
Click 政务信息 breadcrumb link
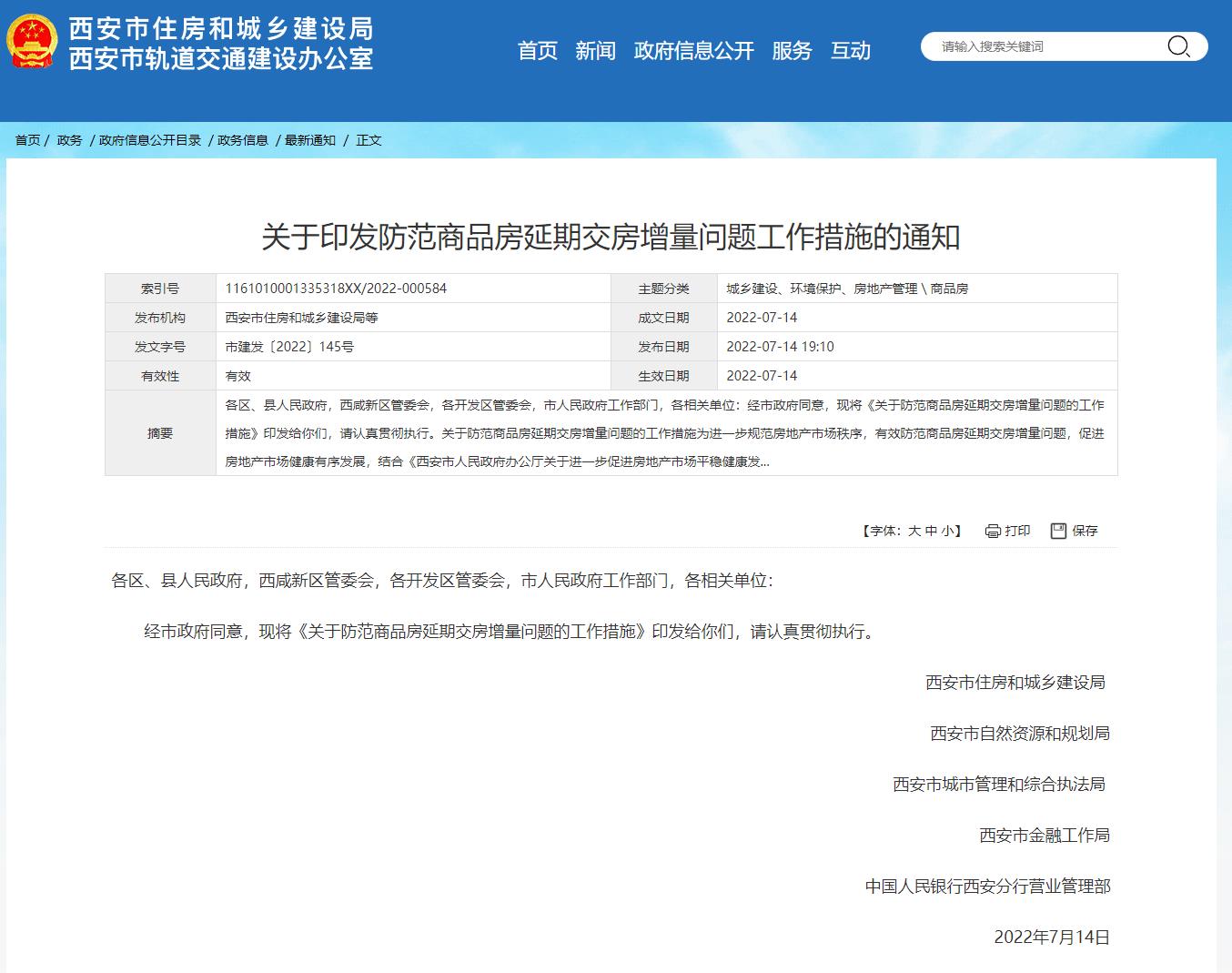(243, 140)
